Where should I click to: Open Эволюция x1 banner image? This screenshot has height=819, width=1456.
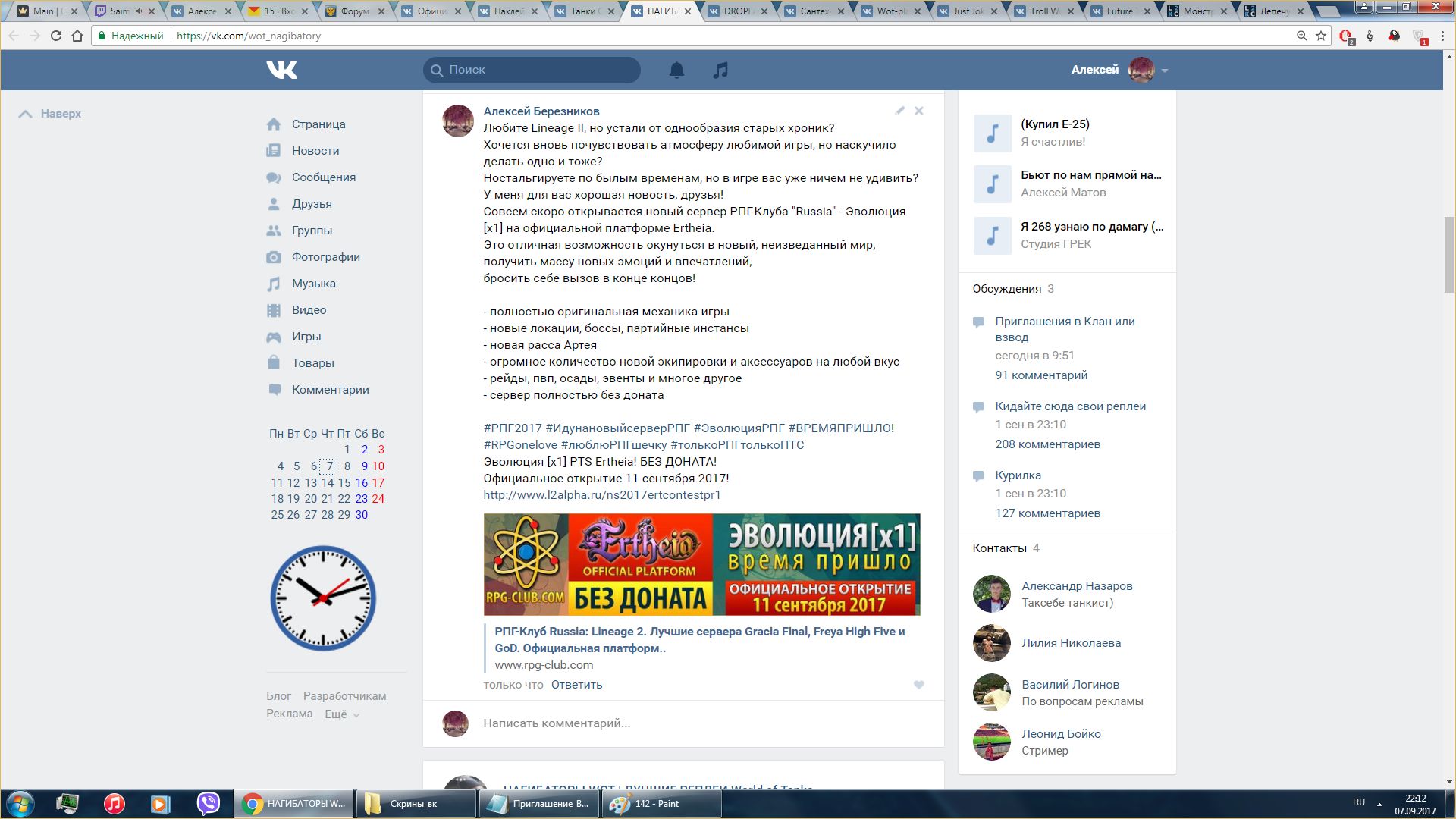point(701,564)
